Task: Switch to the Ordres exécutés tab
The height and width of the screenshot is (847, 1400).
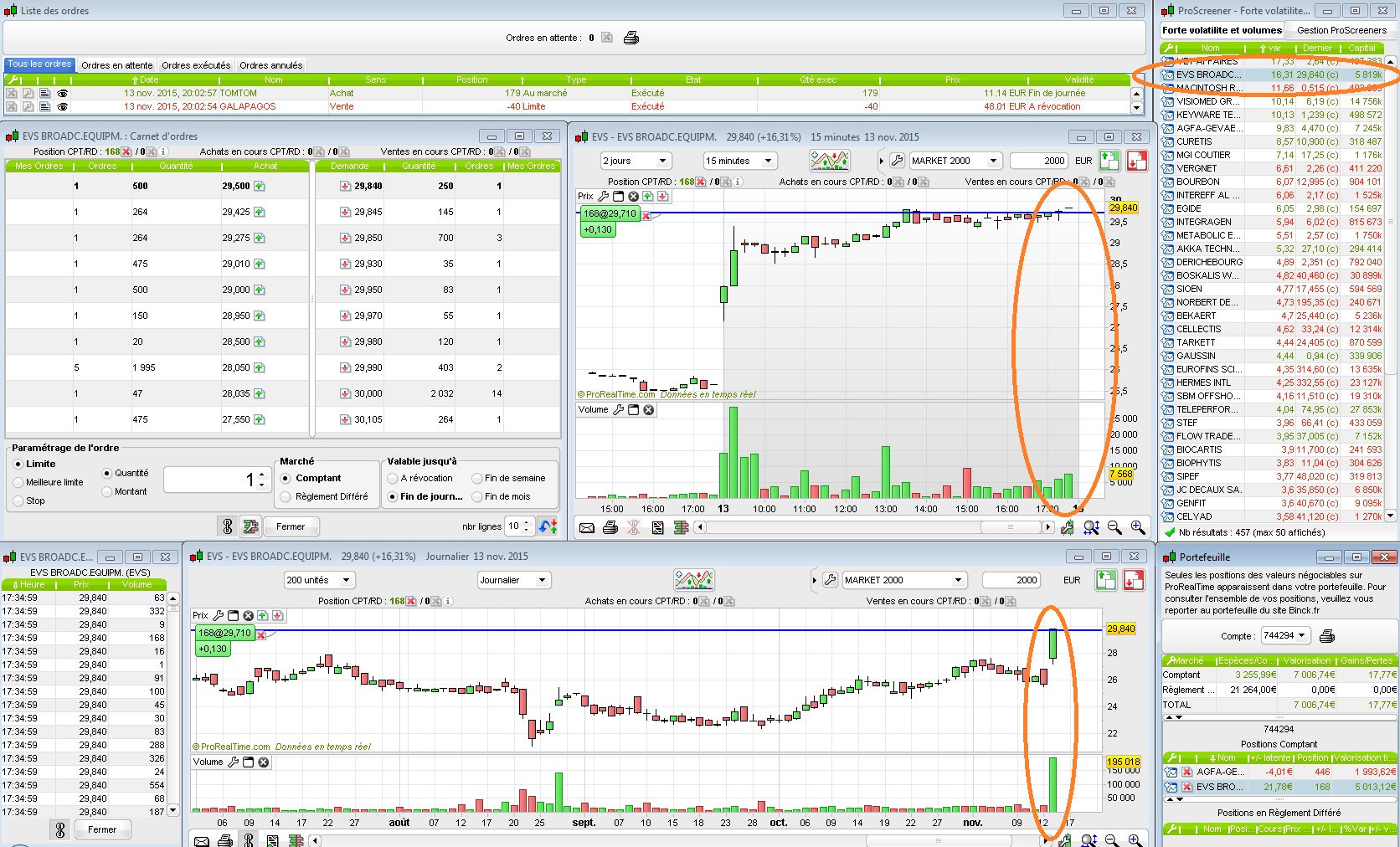Action: pyautogui.click(x=196, y=65)
